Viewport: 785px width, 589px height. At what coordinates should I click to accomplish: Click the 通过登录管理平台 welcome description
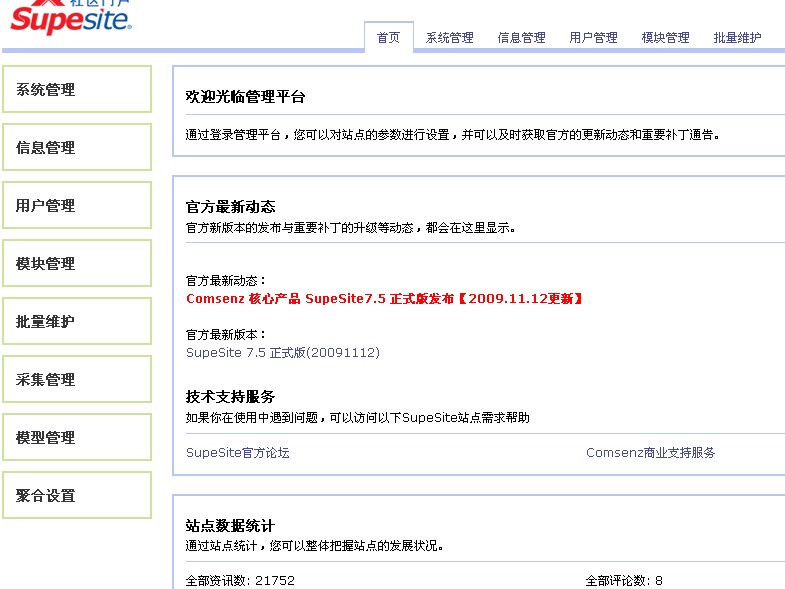click(x=453, y=135)
